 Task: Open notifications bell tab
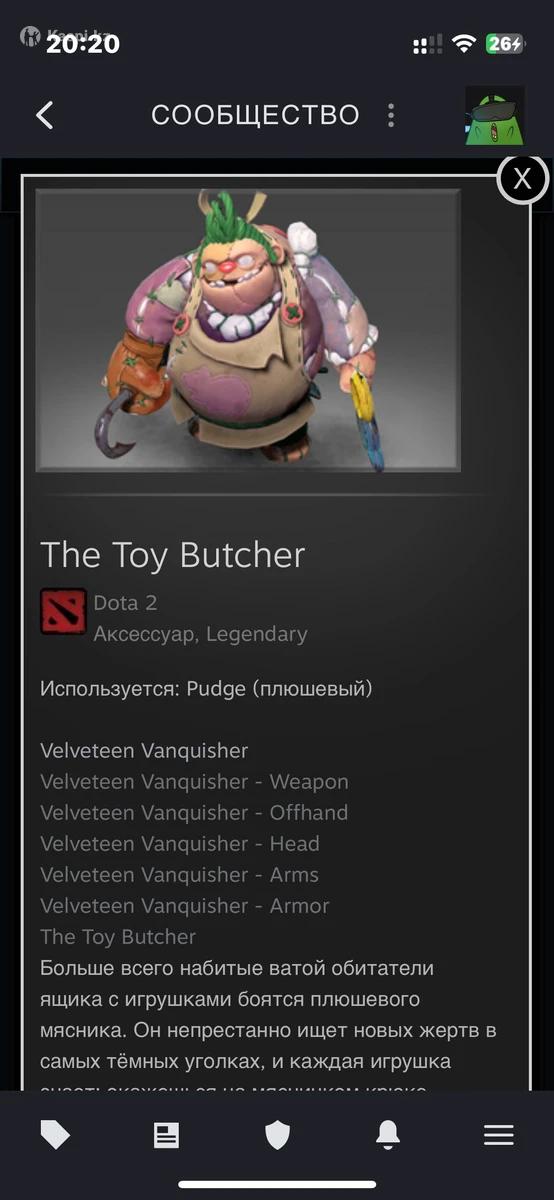[x=388, y=1134]
